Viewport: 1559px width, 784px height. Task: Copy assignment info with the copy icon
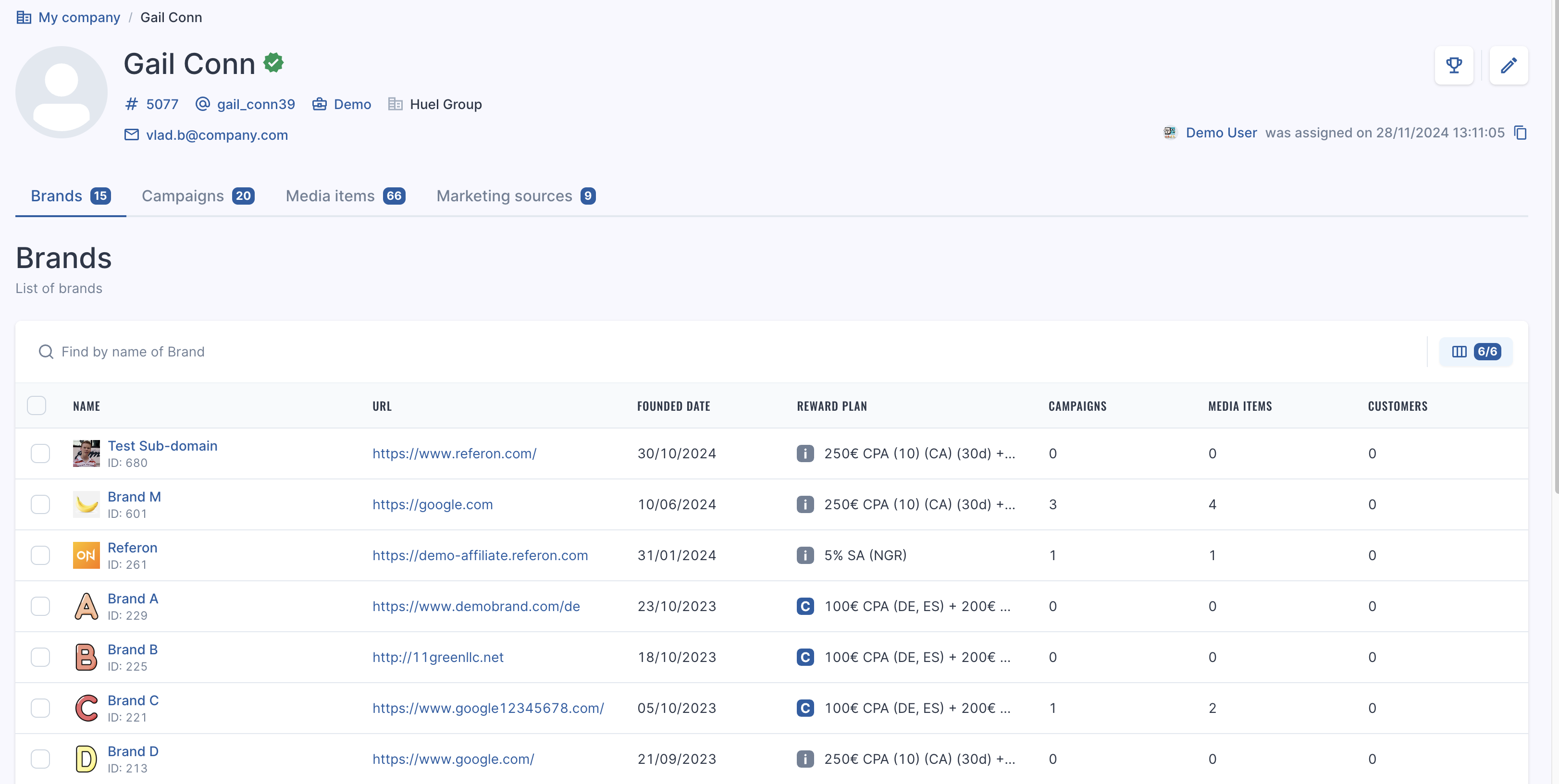click(x=1520, y=133)
